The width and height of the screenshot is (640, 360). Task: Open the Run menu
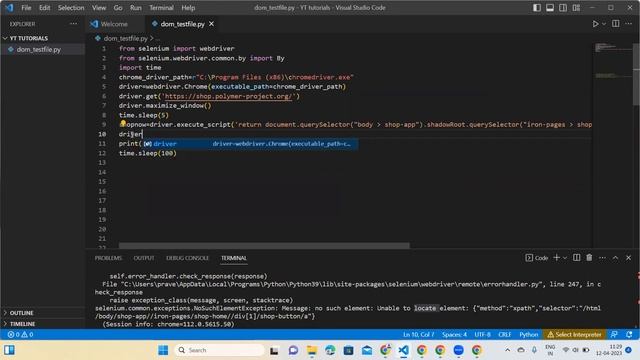[136, 8]
